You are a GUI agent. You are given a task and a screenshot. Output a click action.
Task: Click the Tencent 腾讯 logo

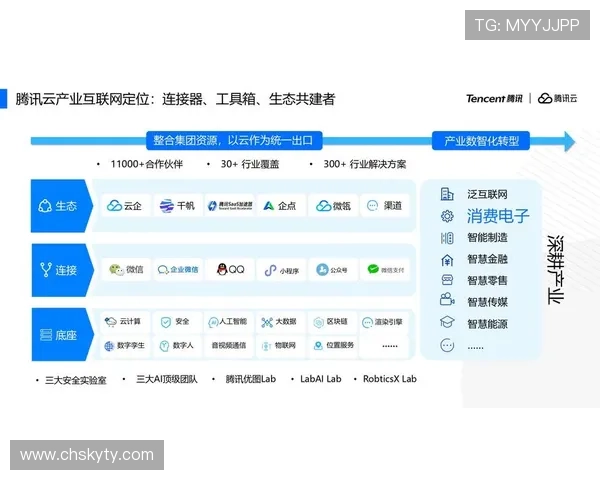pyautogui.click(x=494, y=99)
